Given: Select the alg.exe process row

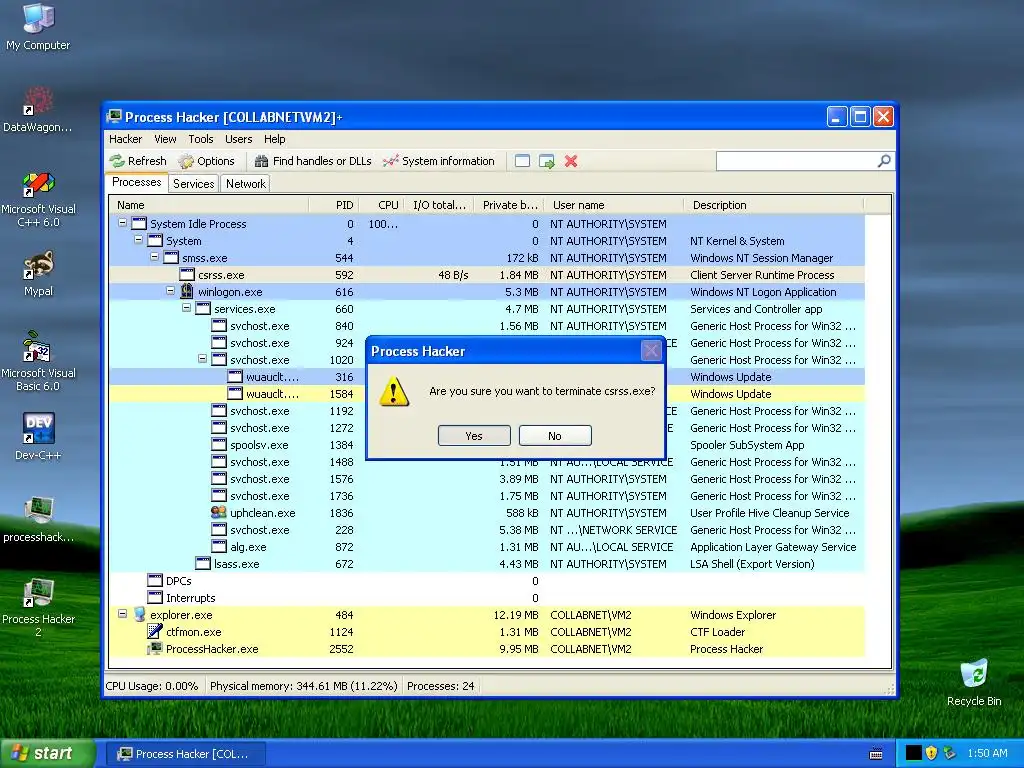Looking at the screenshot, I should tap(487, 547).
